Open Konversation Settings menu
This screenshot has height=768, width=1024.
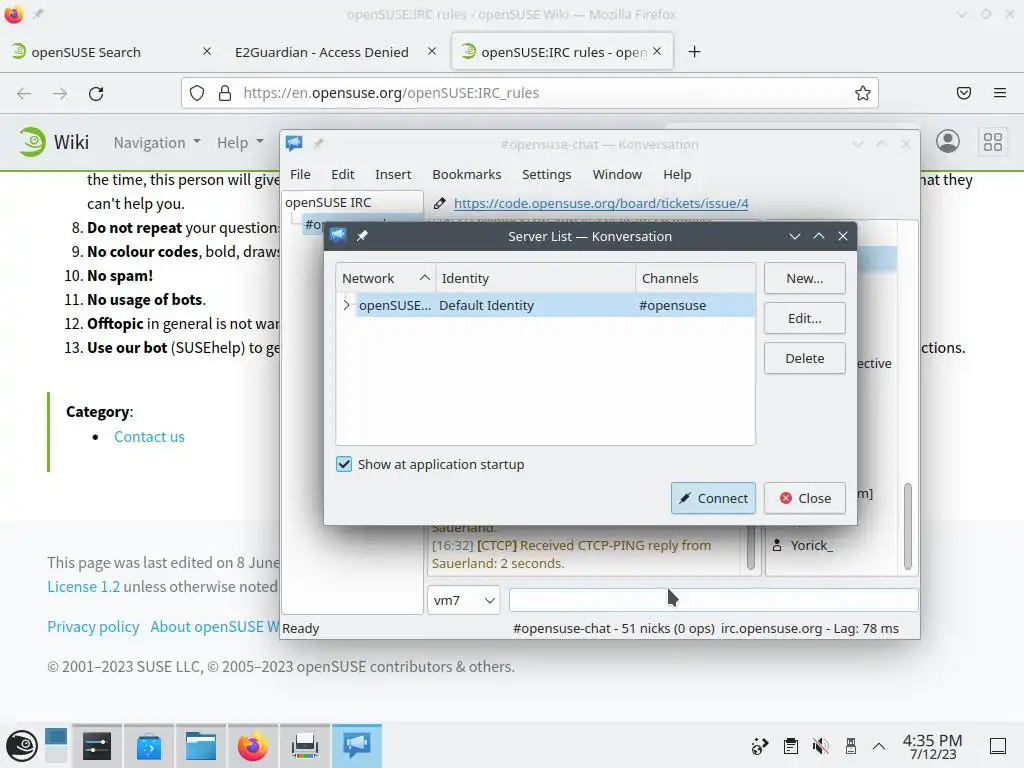[x=546, y=174]
